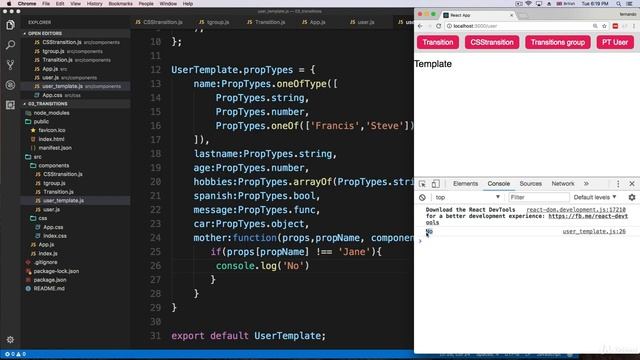Open the react-dom.development.js:17210 link
This screenshot has height=360, width=640.
click(576, 210)
